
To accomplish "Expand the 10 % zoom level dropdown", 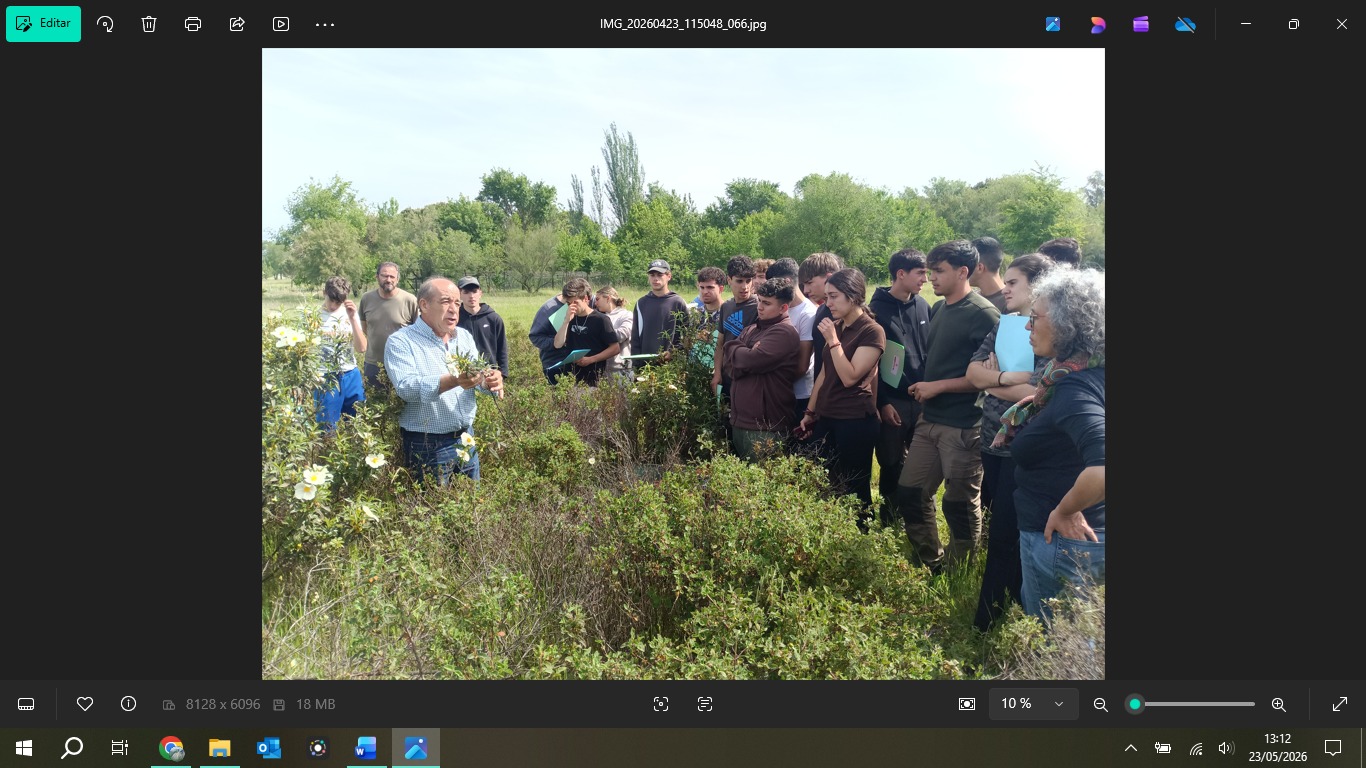I will (1034, 704).
